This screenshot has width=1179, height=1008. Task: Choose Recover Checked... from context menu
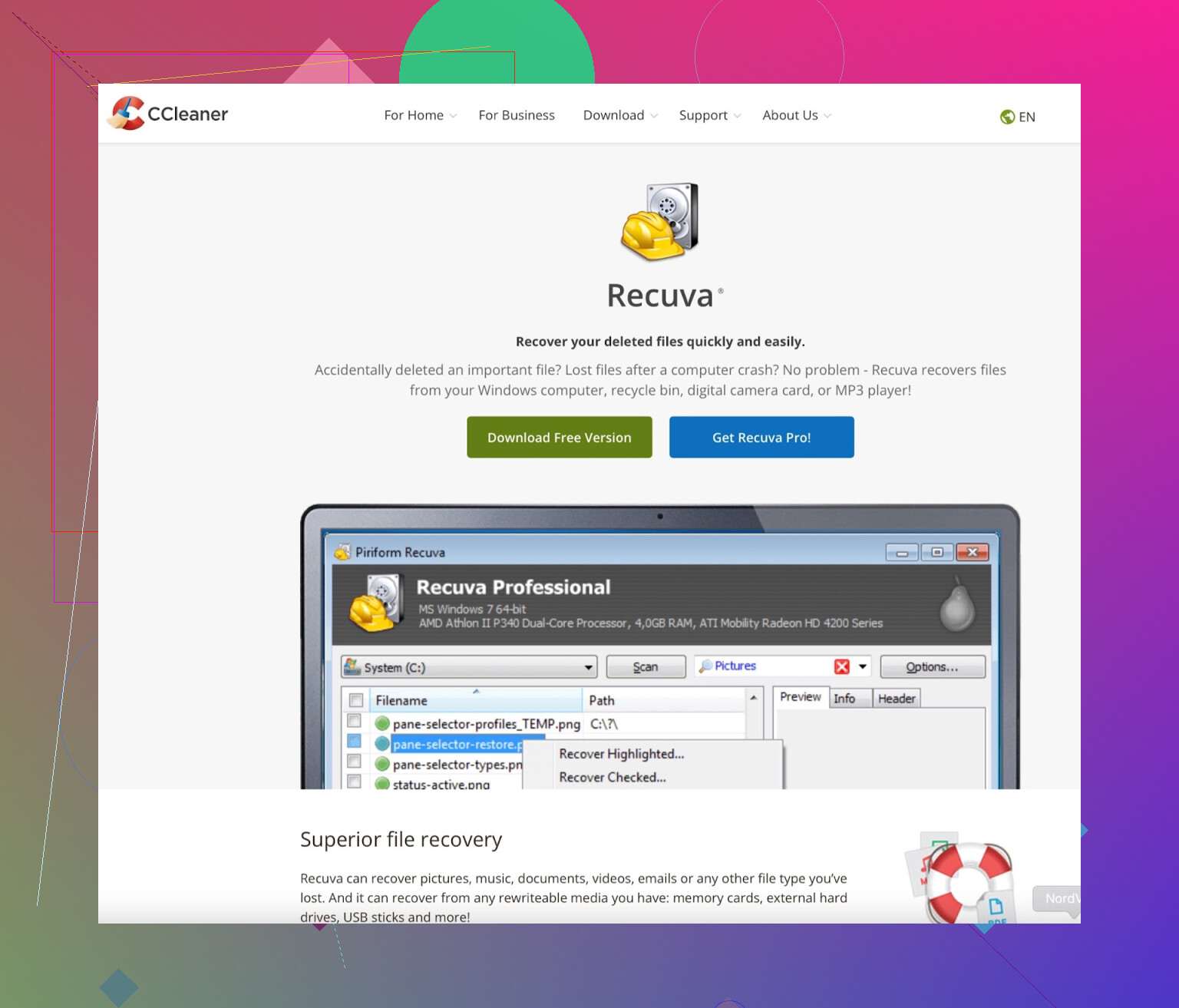[x=613, y=777]
